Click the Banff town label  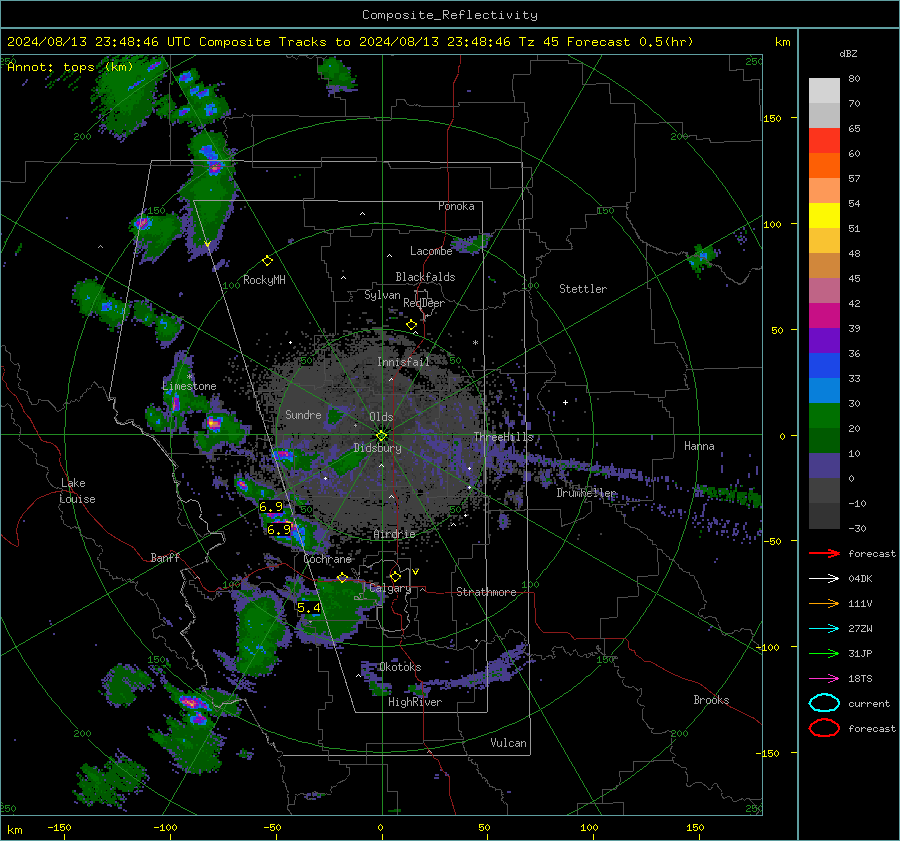click(165, 557)
